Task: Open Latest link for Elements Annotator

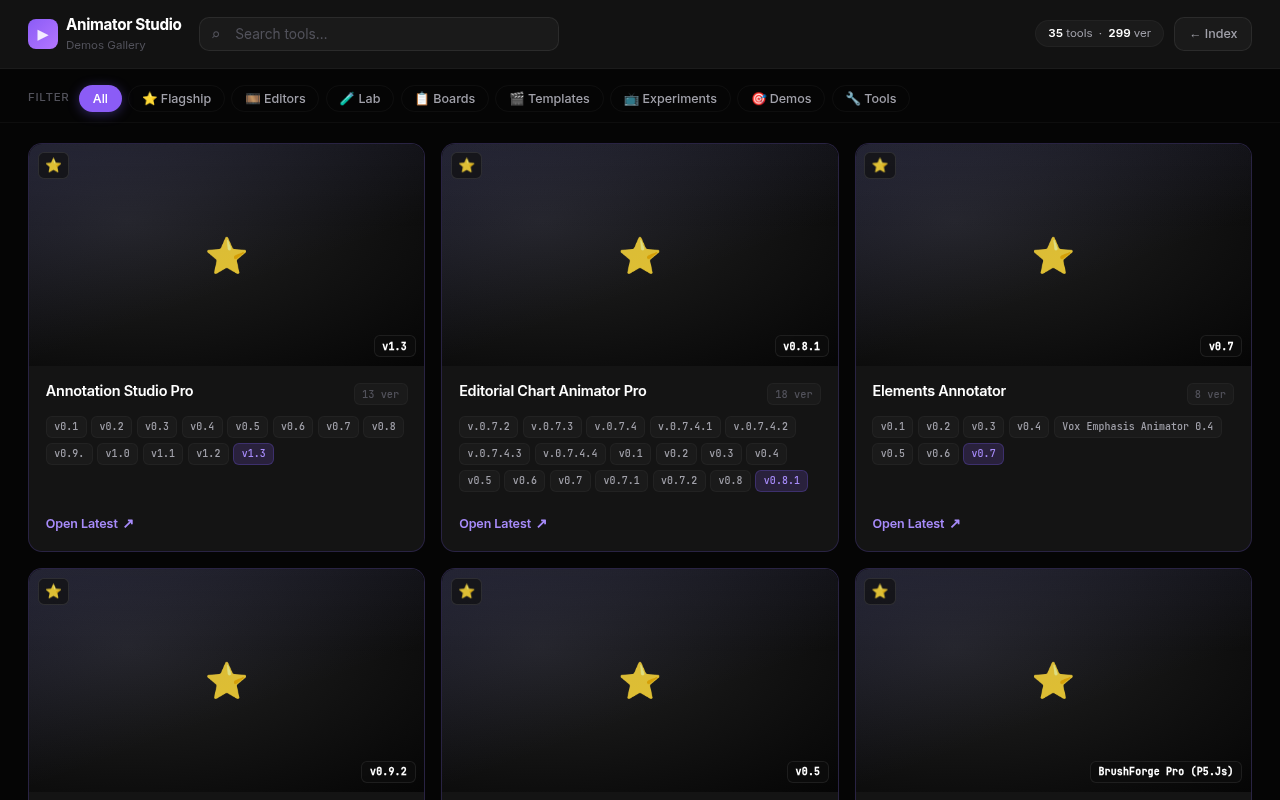Action: point(916,523)
